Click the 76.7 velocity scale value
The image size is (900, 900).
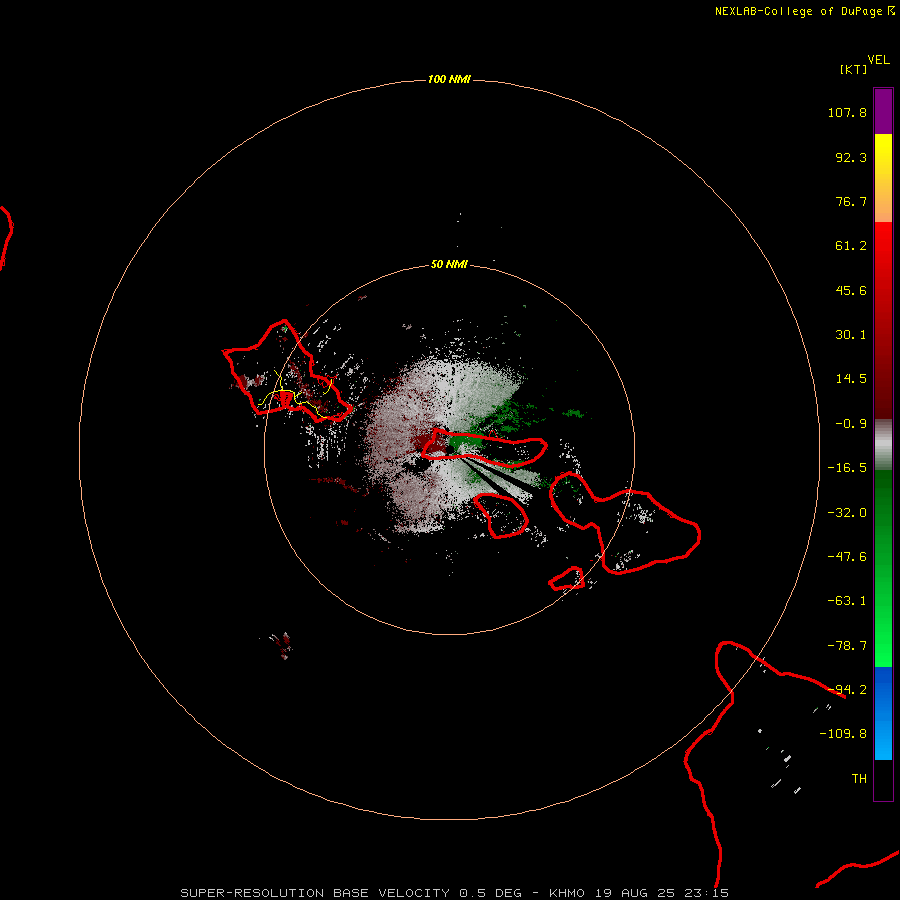[x=851, y=201]
